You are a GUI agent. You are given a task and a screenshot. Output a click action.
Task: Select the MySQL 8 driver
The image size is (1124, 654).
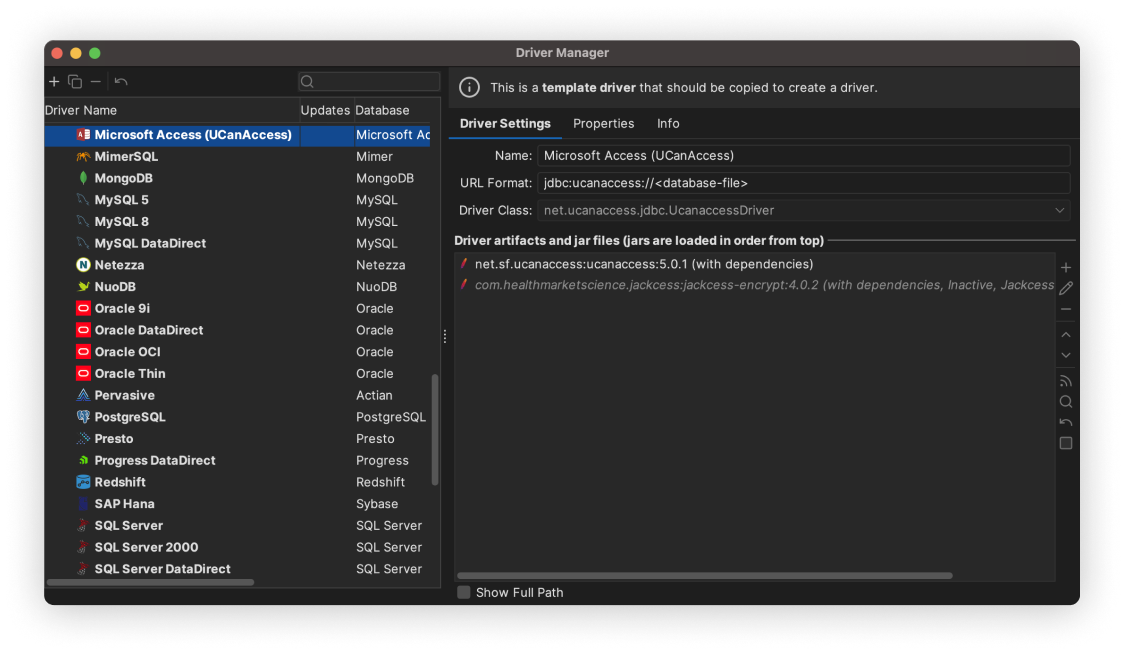tap(237, 222)
